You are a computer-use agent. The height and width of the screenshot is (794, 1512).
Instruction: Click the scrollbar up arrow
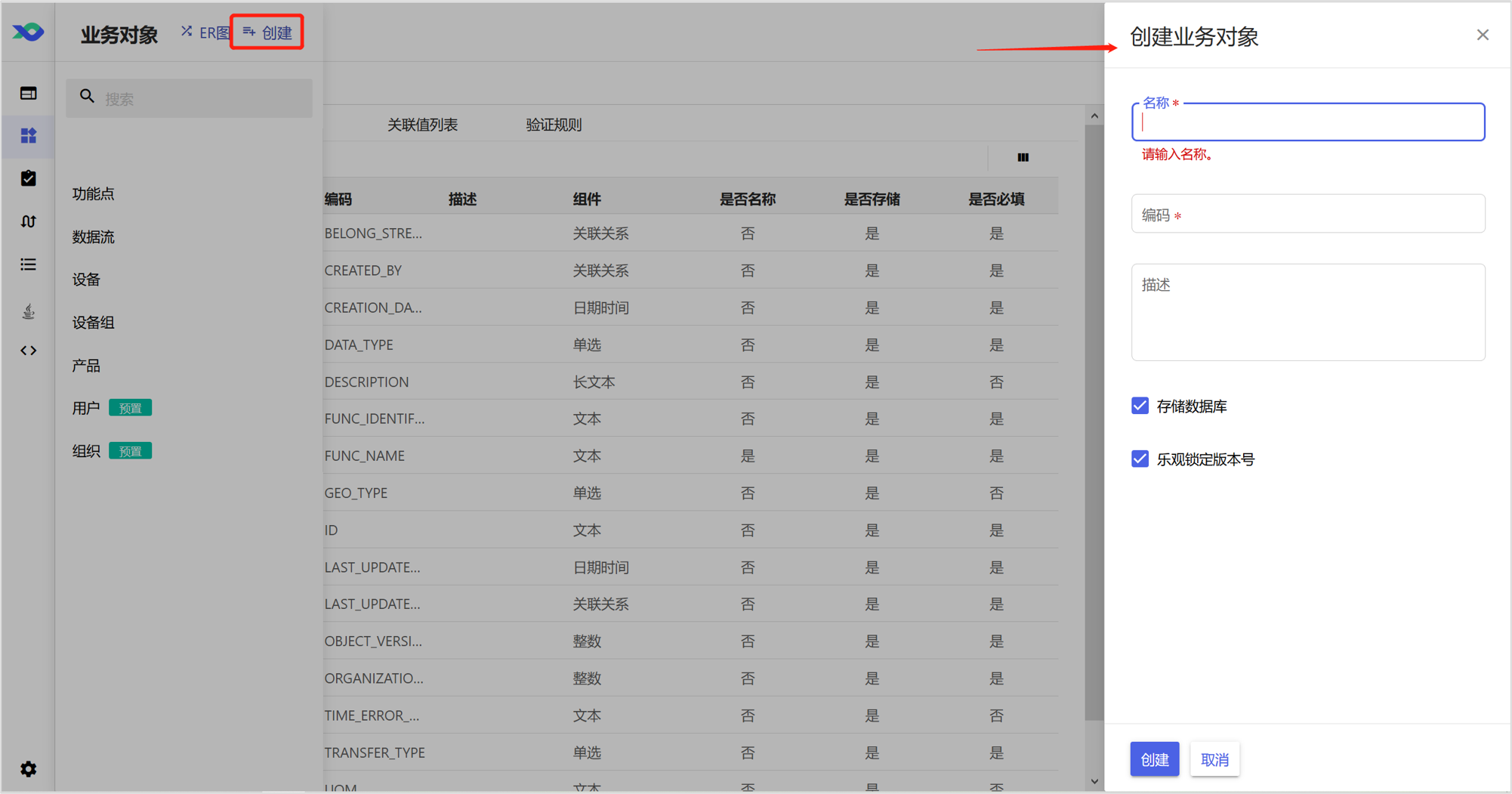[1094, 116]
